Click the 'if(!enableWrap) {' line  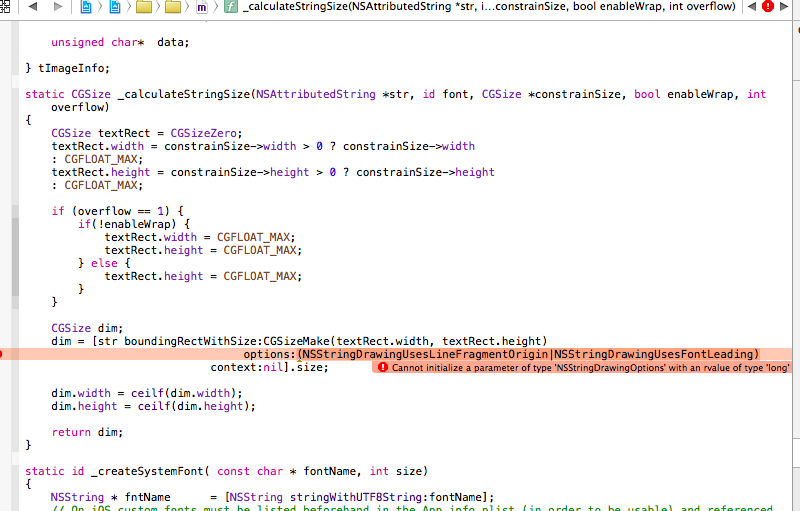point(134,224)
